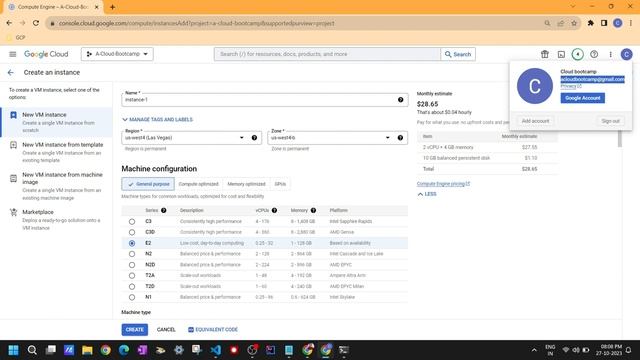
Task: Open the A-Cloud-Bootcamp project selector
Action: click(117, 54)
